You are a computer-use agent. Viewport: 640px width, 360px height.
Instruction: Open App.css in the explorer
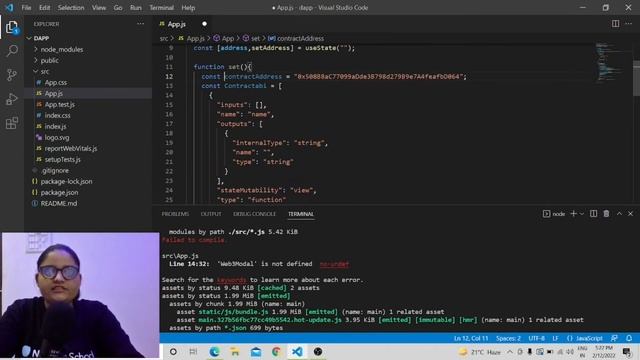56,82
